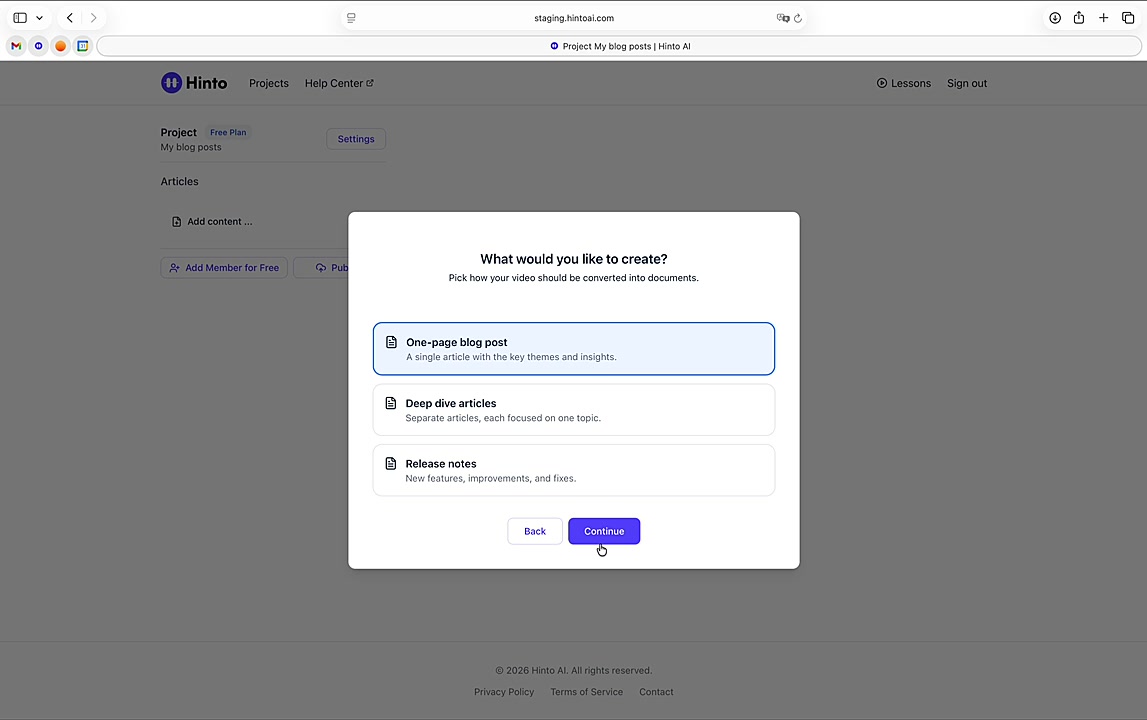
Task: Choose the Deep dive articles option
Action: coord(573,410)
